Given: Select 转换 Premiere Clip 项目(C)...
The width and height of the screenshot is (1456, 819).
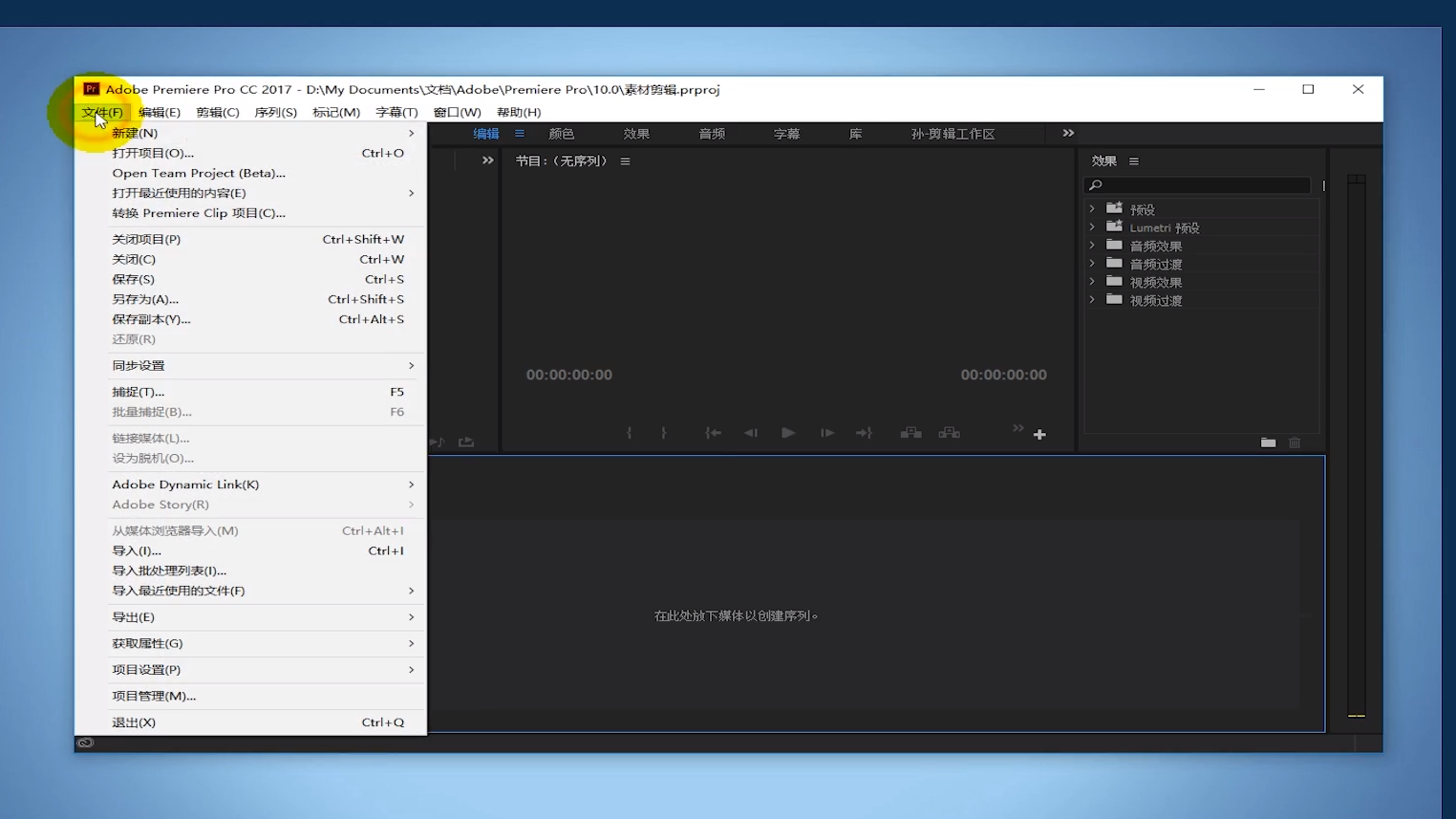Looking at the screenshot, I should pos(250,213).
